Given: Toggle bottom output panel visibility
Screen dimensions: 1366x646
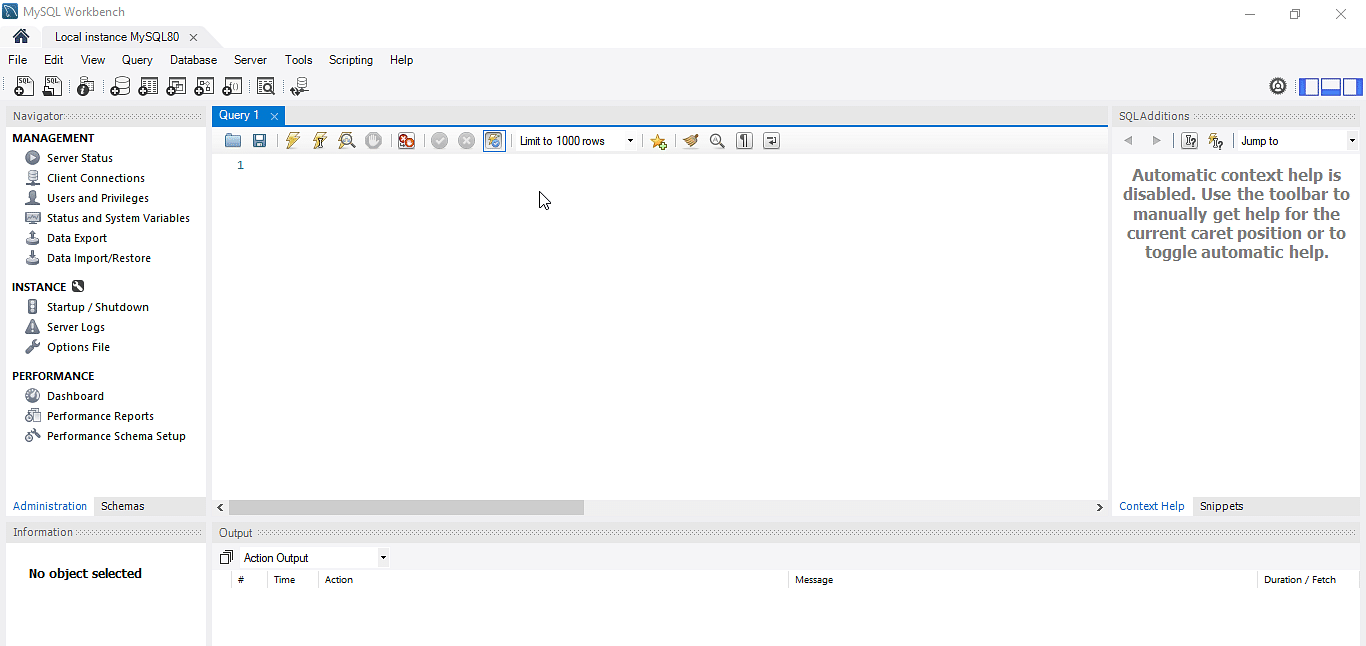Looking at the screenshot, I should [x=1331, y=87].
